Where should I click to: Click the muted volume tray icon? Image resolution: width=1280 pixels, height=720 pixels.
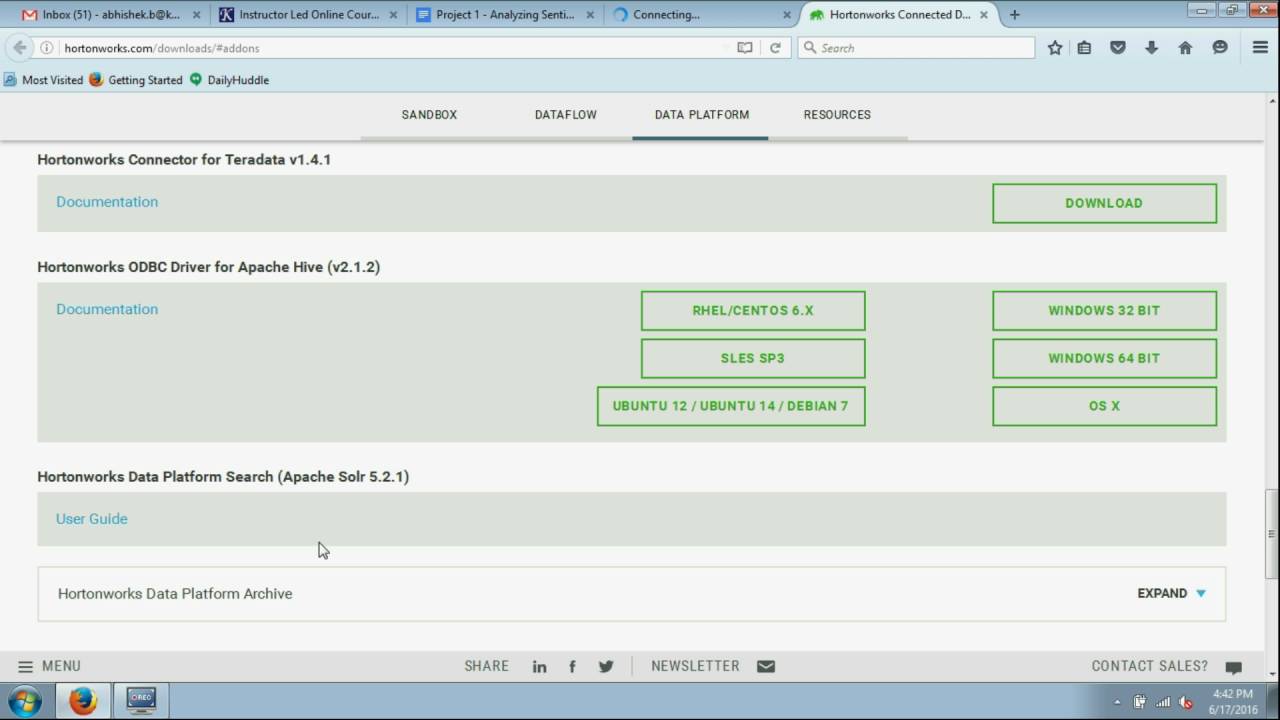click(1186, 702)
